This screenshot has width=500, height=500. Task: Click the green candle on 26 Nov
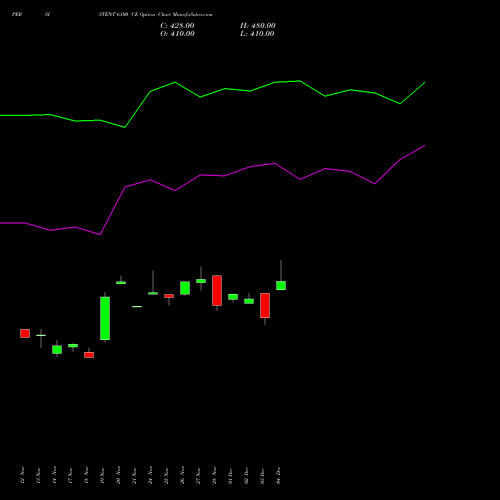[x=185, y=288]
